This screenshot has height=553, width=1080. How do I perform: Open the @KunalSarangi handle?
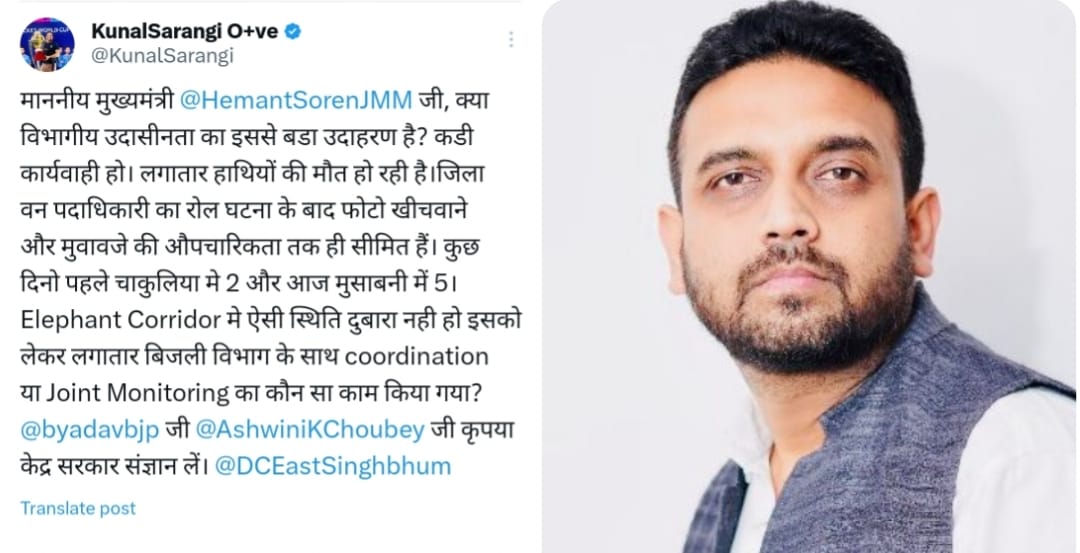click(x=163, y=56)
